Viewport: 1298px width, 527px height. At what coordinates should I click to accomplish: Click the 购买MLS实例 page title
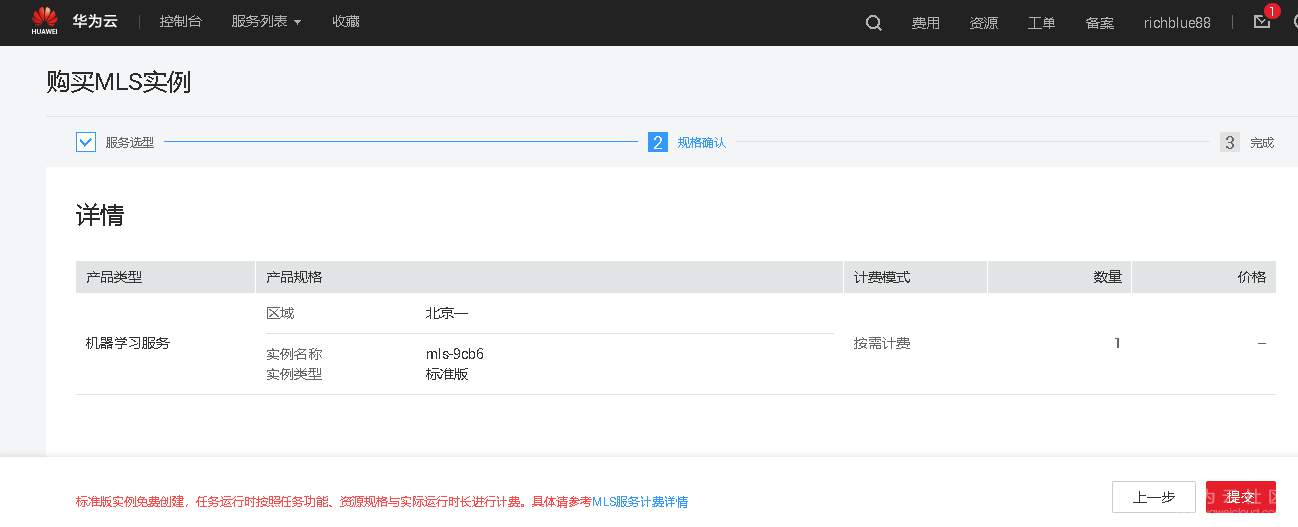pos(119,82)
